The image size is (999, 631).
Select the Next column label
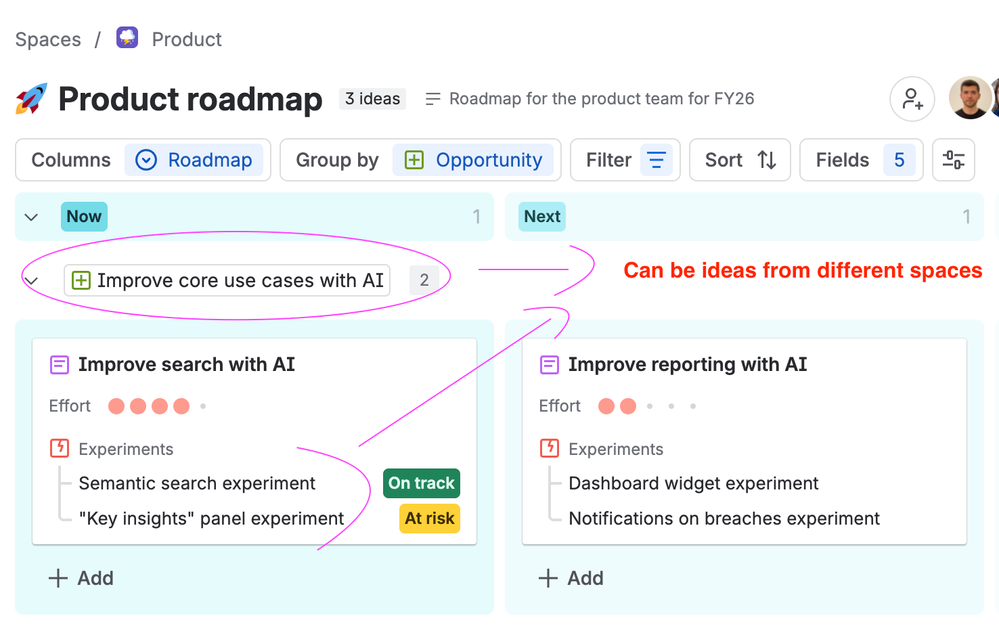coord(542,217)
